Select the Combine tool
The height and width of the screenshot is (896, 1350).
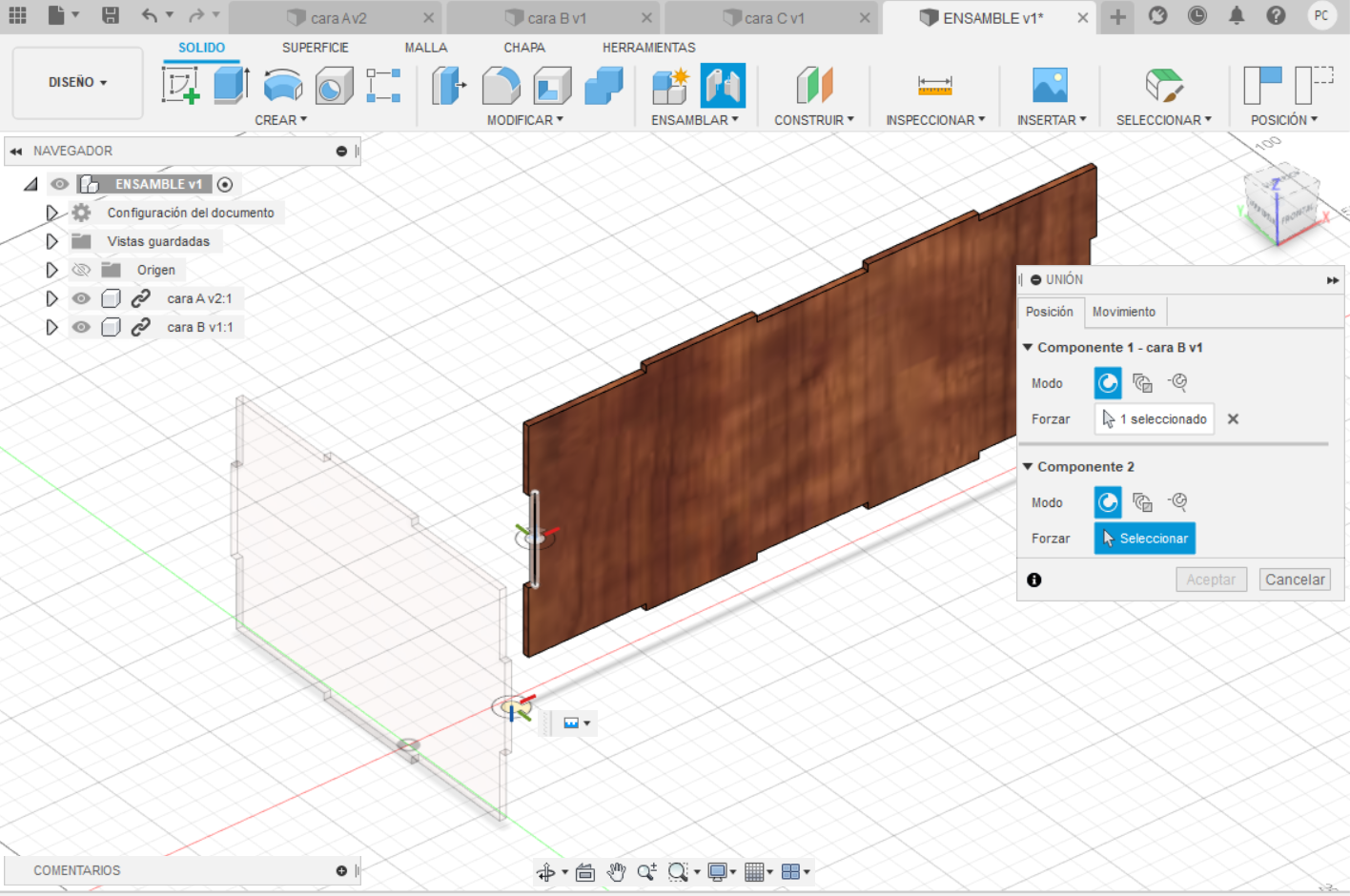(x=603, y=85)
